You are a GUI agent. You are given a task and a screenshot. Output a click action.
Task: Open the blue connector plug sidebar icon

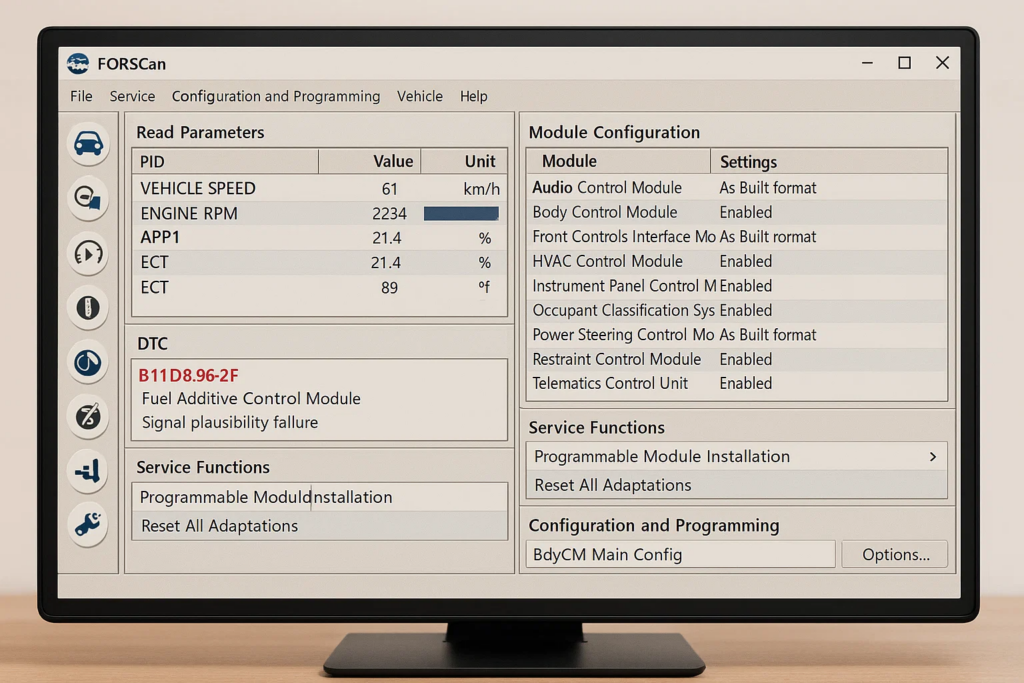(x=88, y=471)
